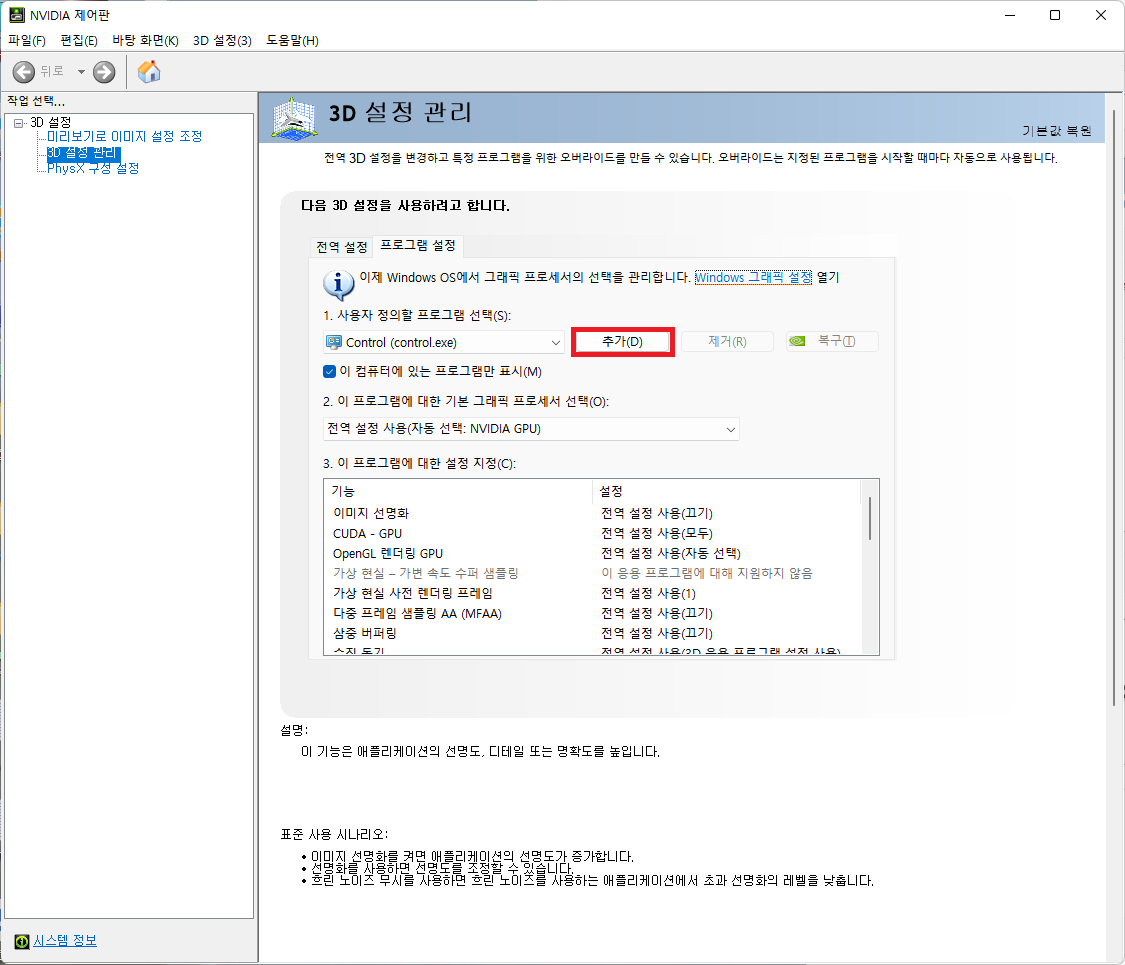Open the preferred graphics processor dropdown
This screenshot has height=965, width=1125.
[531, 429]
